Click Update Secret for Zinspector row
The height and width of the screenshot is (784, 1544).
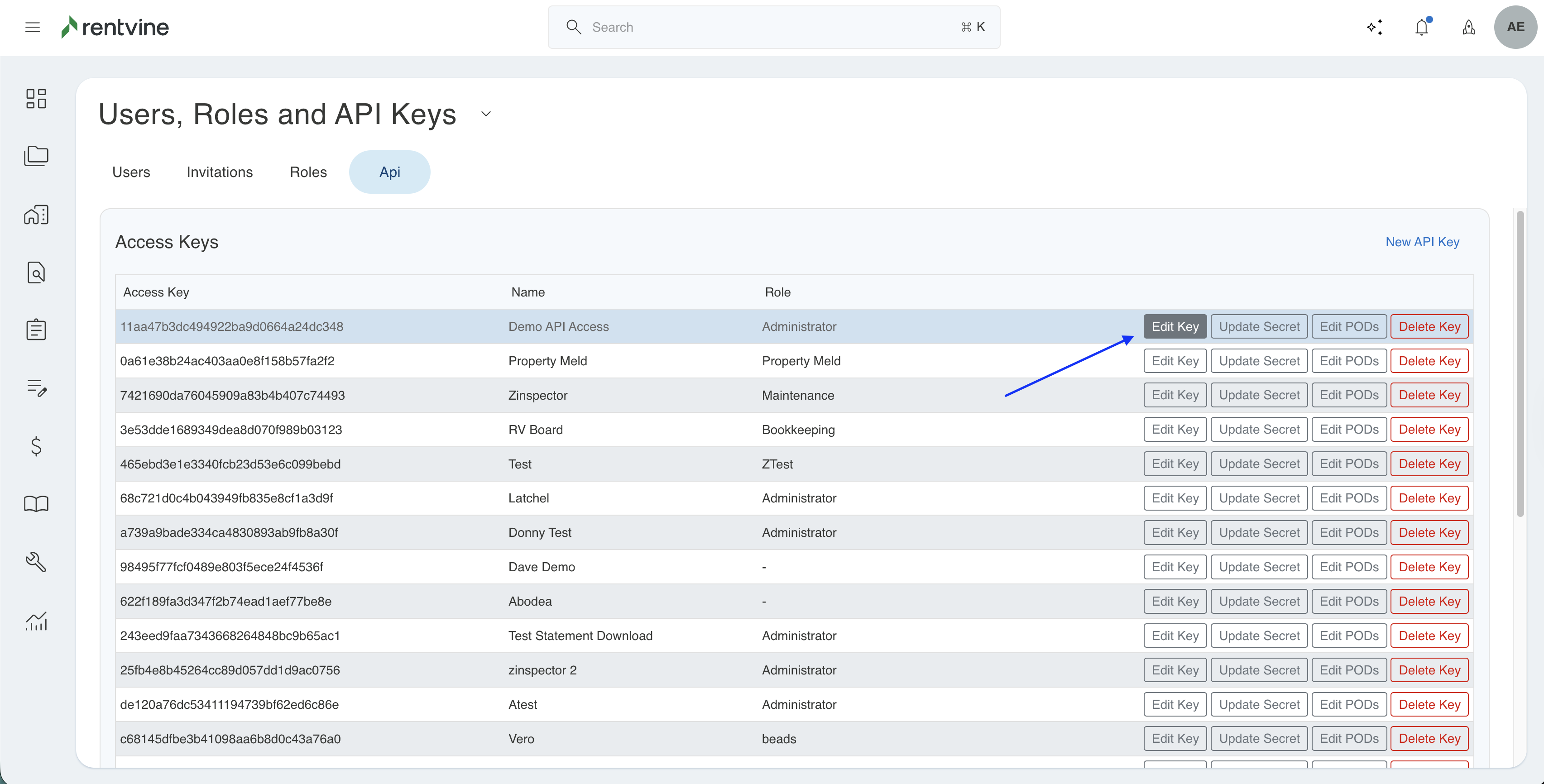click(1259, 395)
